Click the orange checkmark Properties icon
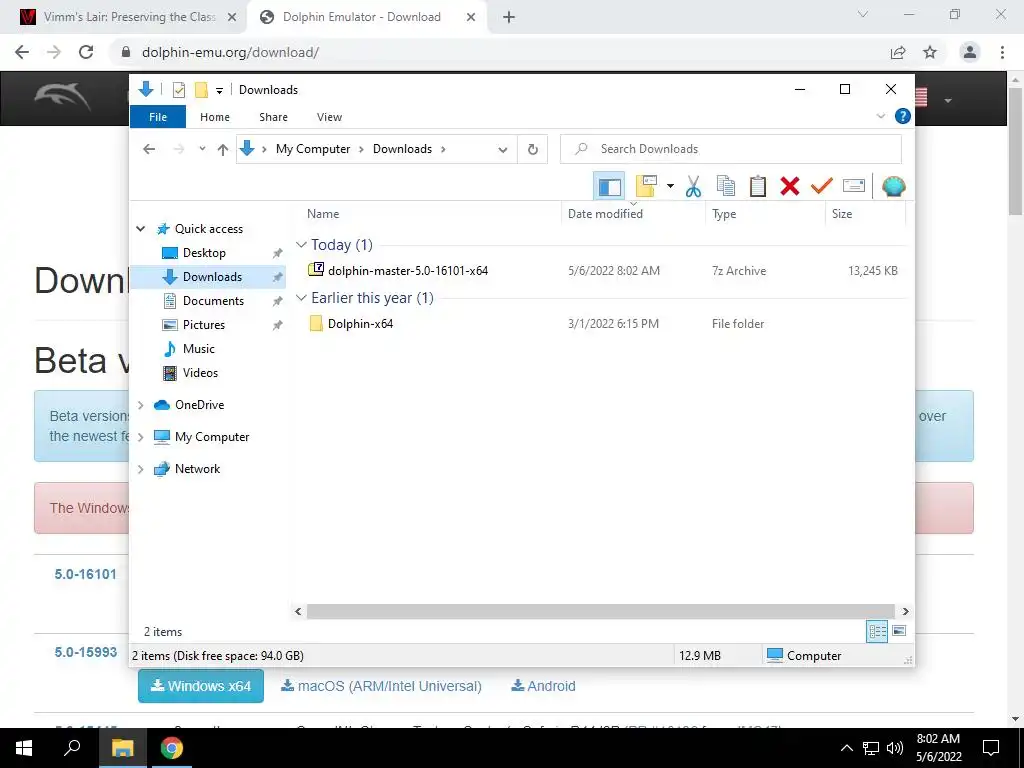This screenshot has width=1024, height=768. click(822, 187)
